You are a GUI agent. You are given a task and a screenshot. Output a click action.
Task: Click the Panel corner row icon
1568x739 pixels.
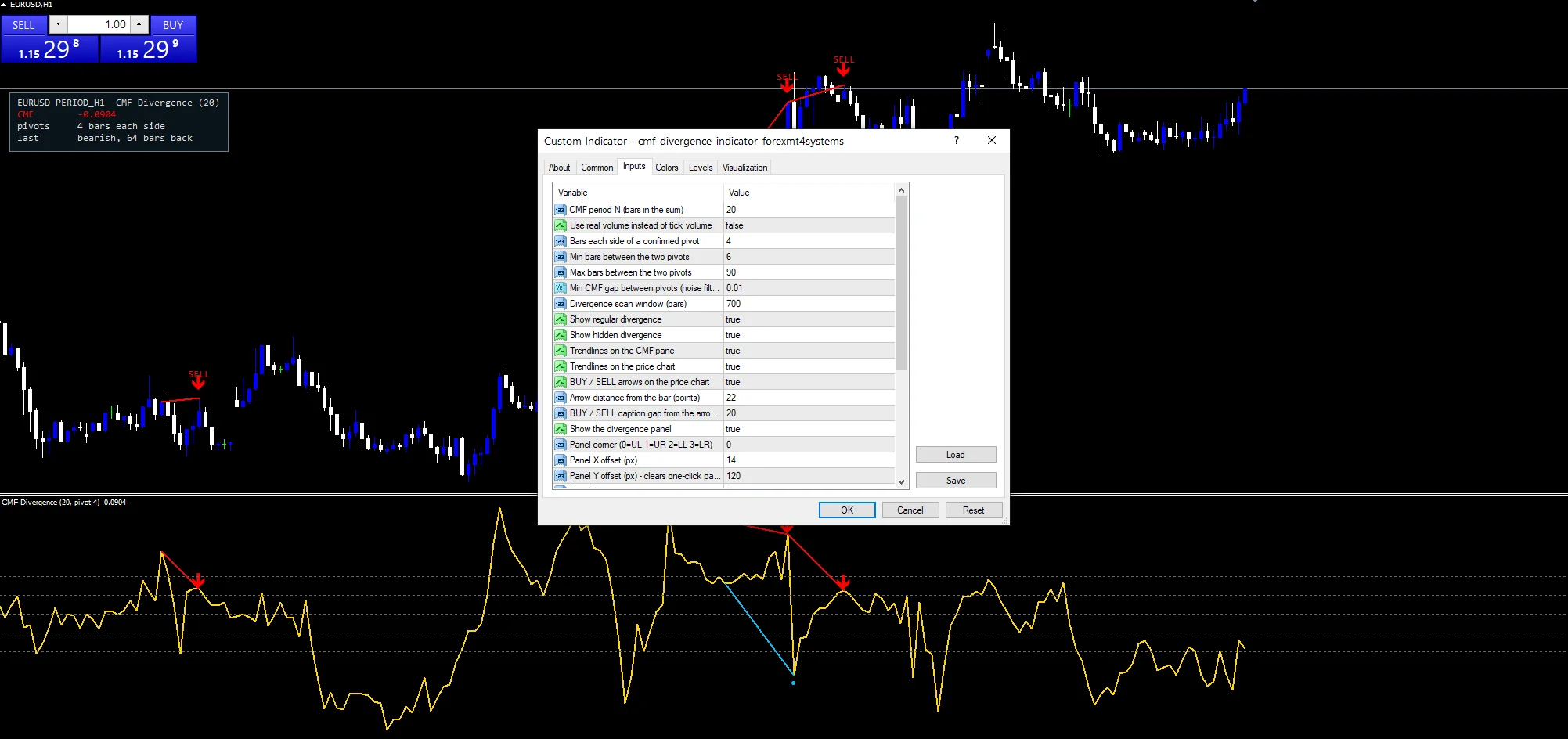(x=560, y=445)
